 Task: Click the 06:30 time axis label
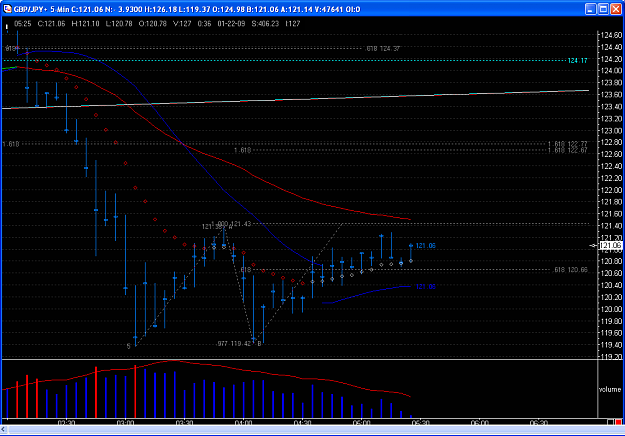click(x=538, y=422)
